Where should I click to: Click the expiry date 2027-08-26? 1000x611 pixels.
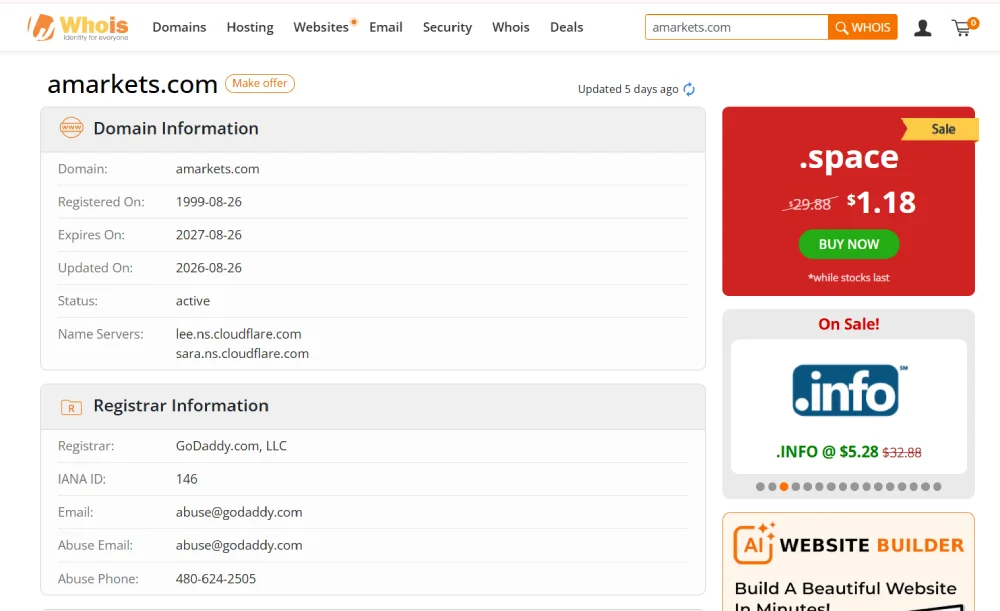(209, 235)
